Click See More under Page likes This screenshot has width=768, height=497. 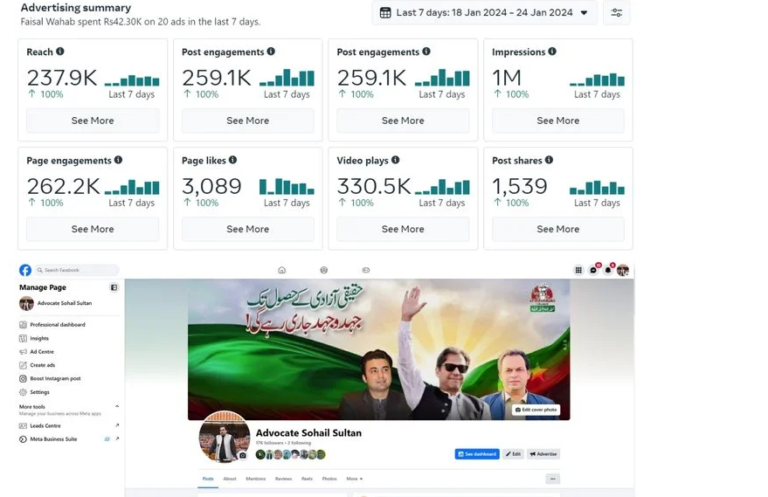pos(247,229)
